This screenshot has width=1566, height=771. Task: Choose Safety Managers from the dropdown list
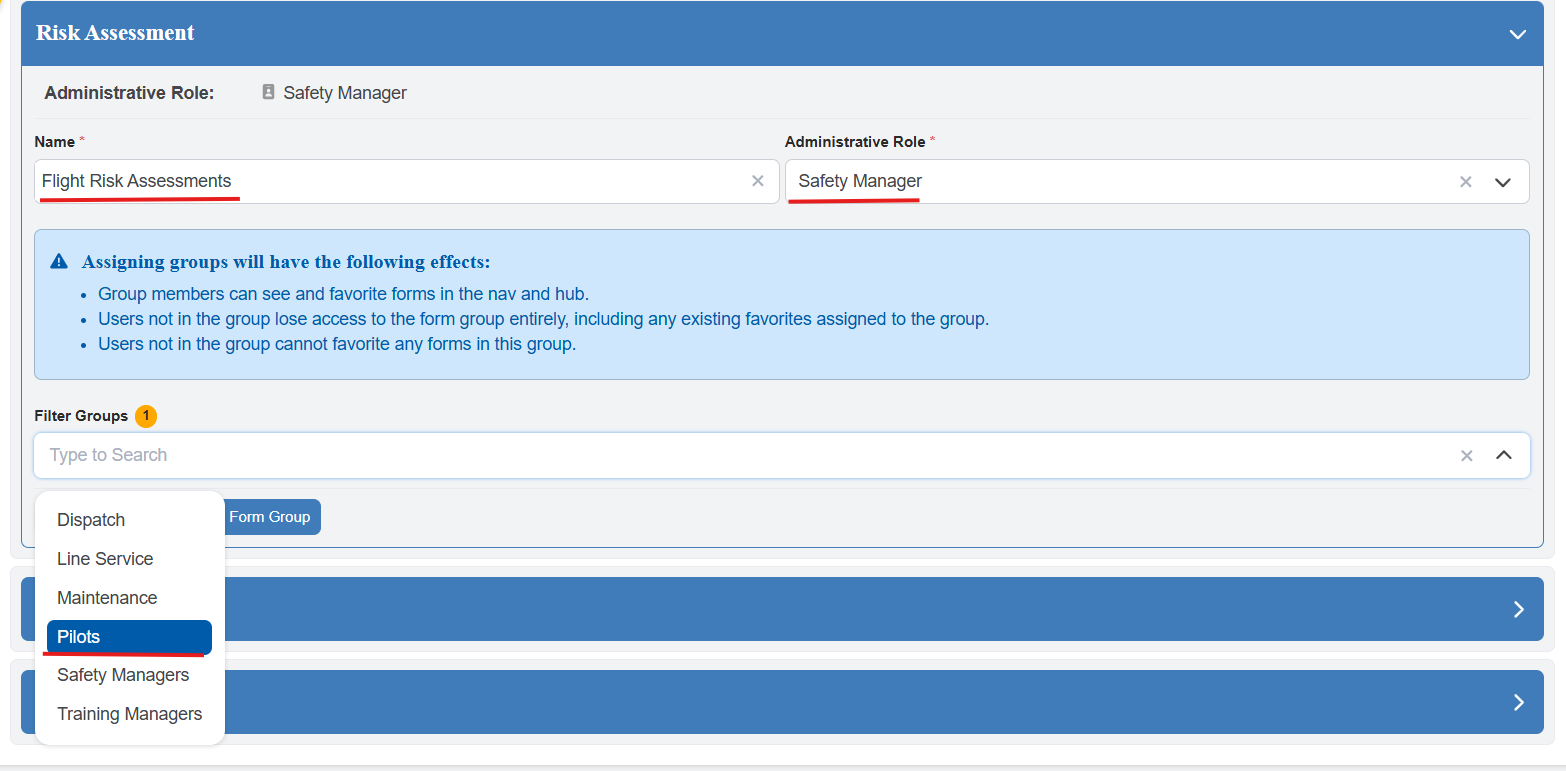pyautogui.click(x=123, y=675)
